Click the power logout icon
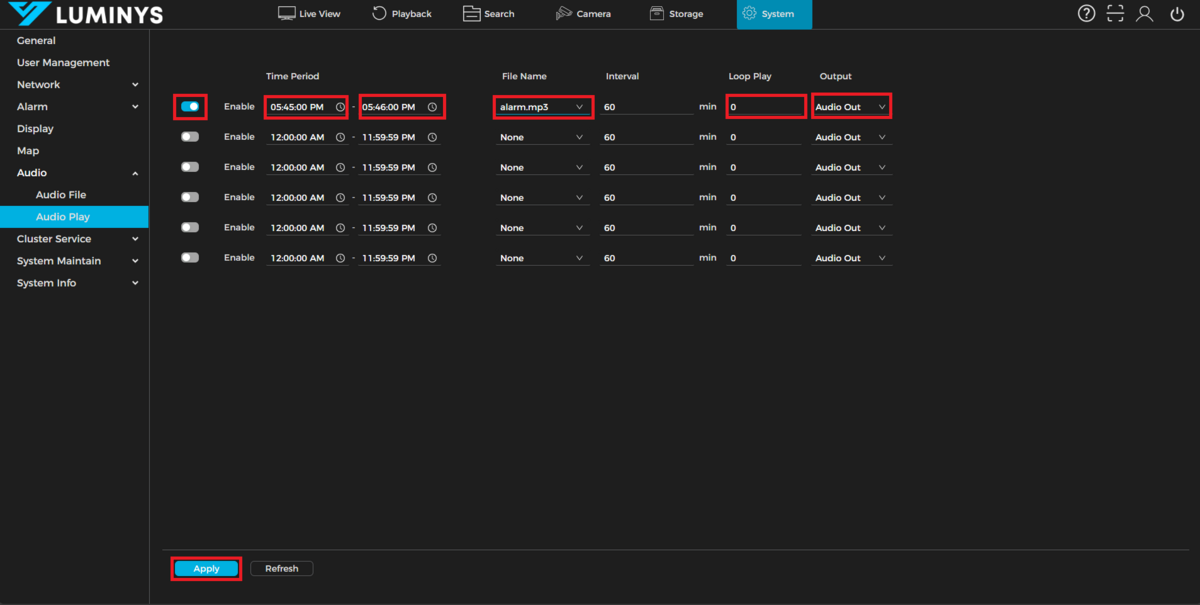The width and height of the screenshot is (1200, 605). click(x=1176, y=14)
